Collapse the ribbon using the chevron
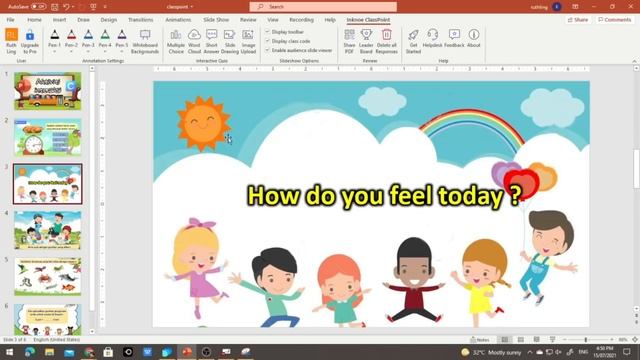Screen dimensions: 640x360 coord(634,61)
